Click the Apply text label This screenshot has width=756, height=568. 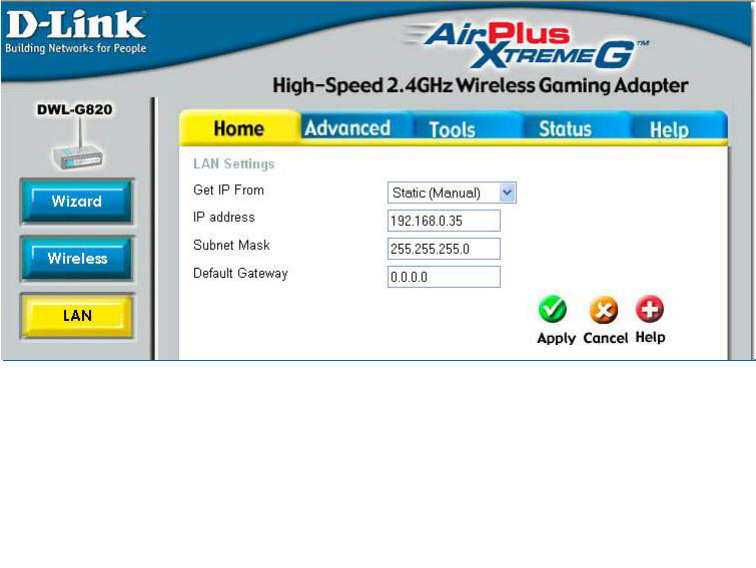(556, 338)
